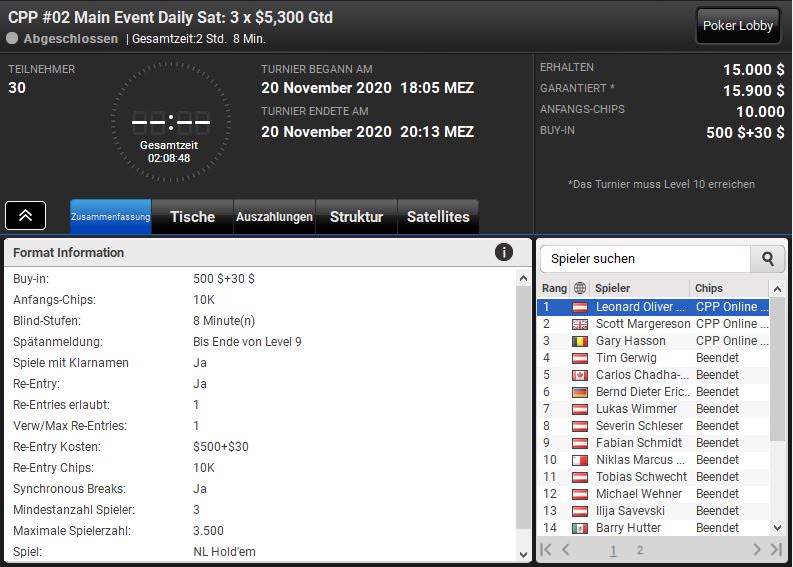The height and width of the screenshot is (567, 793).
Task: Click into the Spieler suchen search field
Action: 645,259
